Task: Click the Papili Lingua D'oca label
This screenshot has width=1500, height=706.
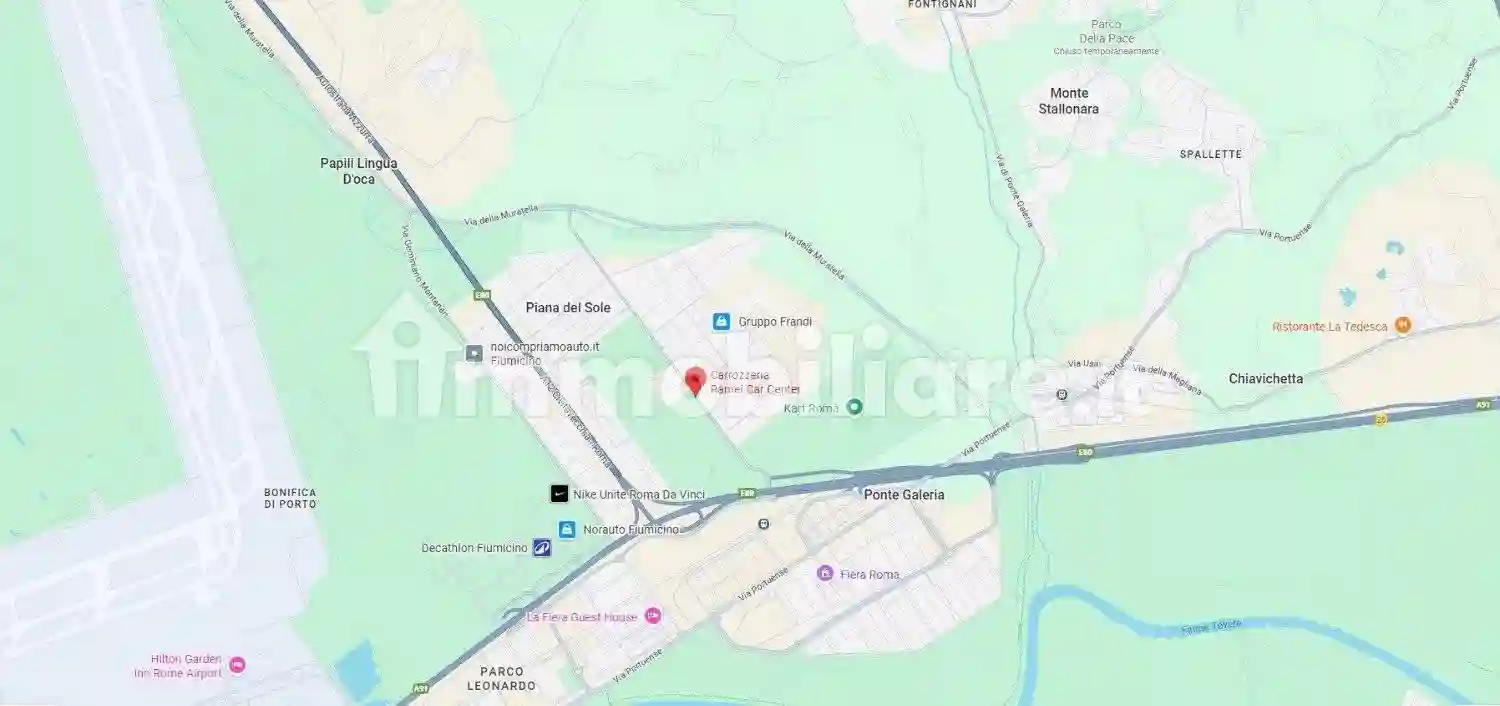Action: point(358,171)
